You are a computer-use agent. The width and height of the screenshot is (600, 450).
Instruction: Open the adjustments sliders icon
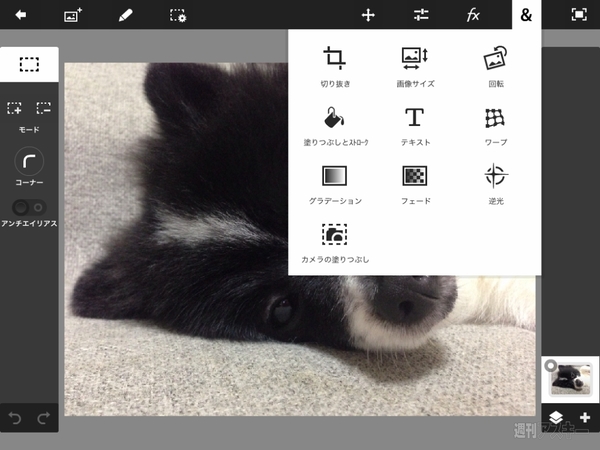pyautogui.click(x=421, y=15)
